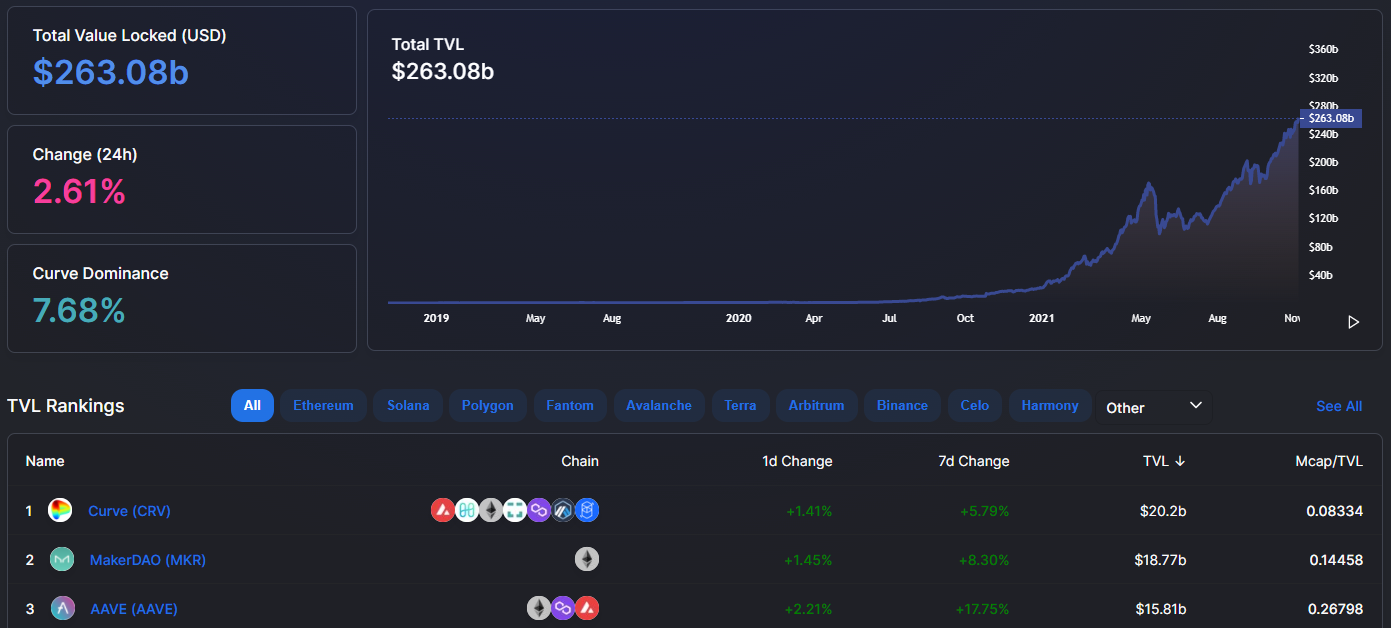This screenshot has width=1391, height=628.
Task: Click the MakerDAO protocol logo
Action: (62, 559)
